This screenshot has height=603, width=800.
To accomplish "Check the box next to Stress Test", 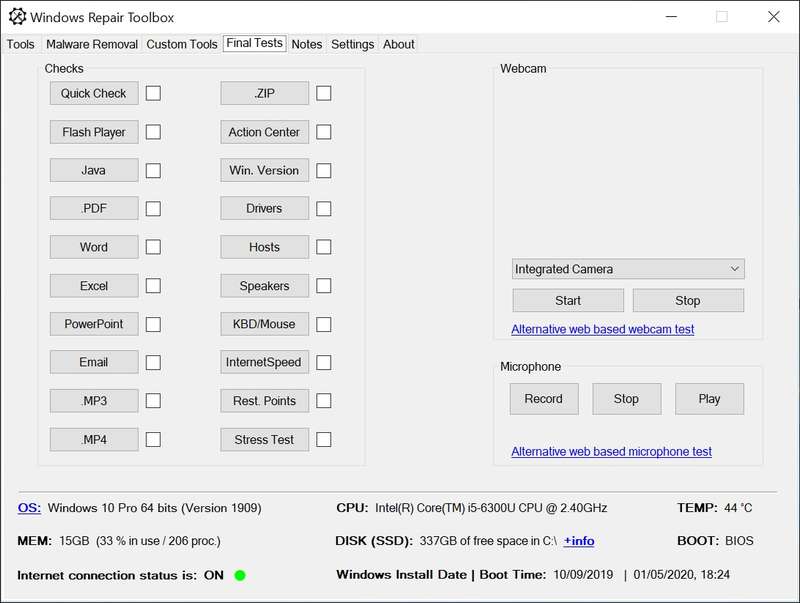I will click(324, 439).
